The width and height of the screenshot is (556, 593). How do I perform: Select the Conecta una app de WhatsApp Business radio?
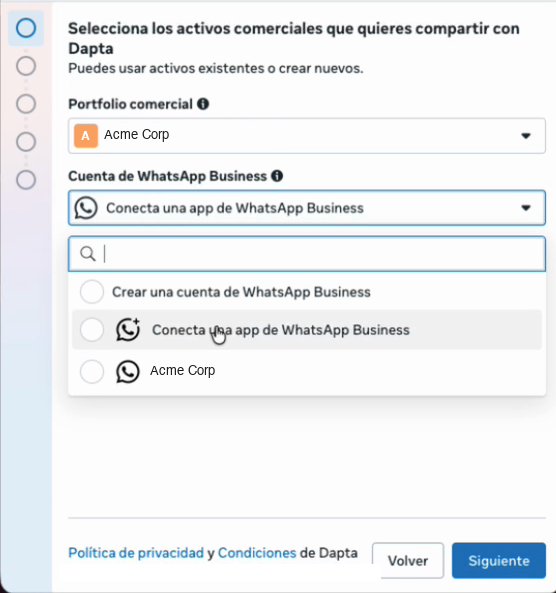(92, 329)
